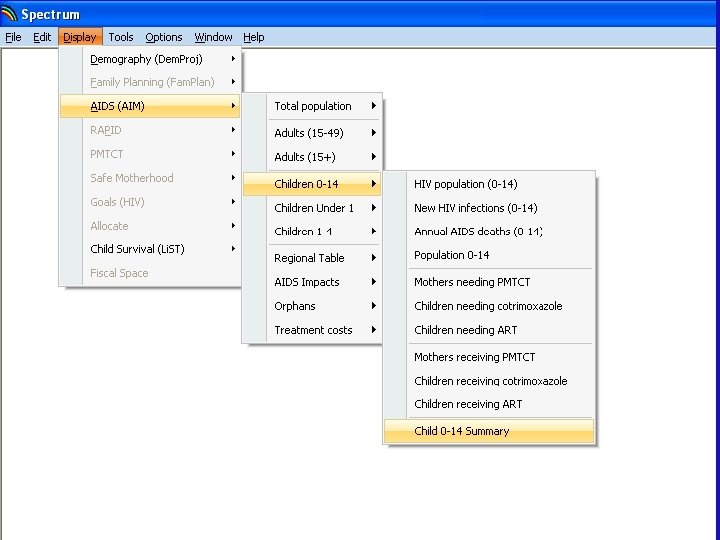Expand Child Survival (LiST) submenu
The width and height of the screenshot is (720, 540).
150,249
